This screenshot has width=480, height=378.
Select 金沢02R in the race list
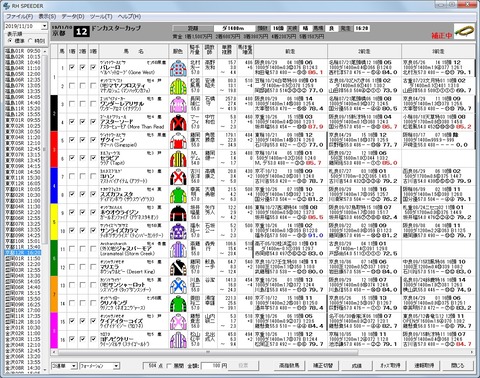[x=23, y=333]
